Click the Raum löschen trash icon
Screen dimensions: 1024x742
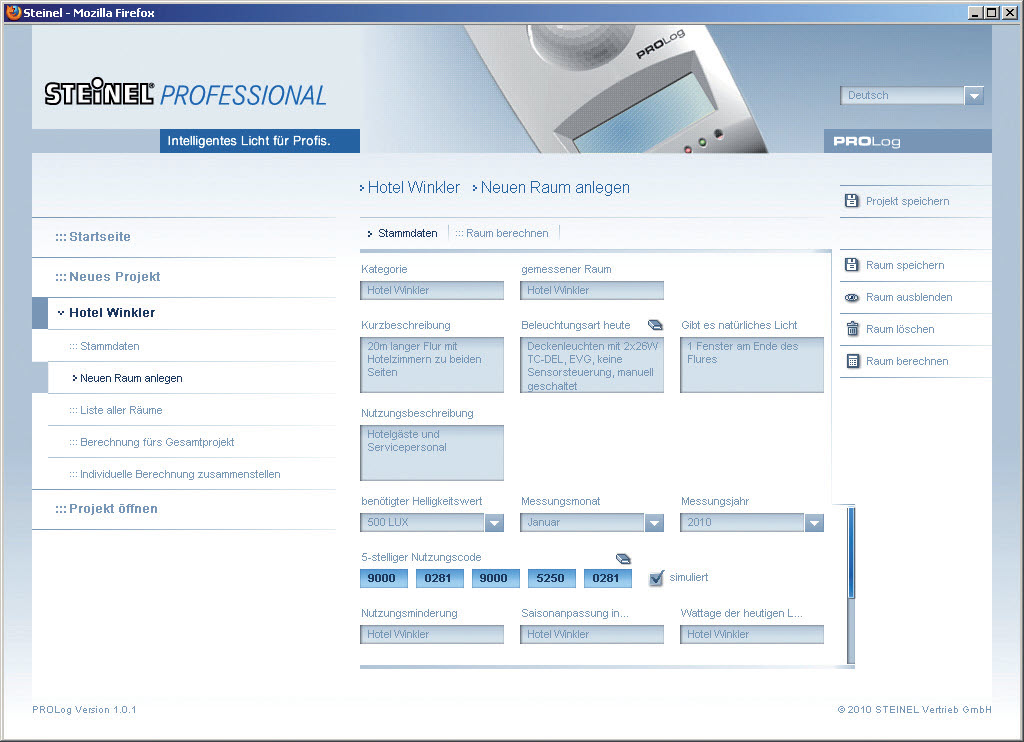pos(852,329)
